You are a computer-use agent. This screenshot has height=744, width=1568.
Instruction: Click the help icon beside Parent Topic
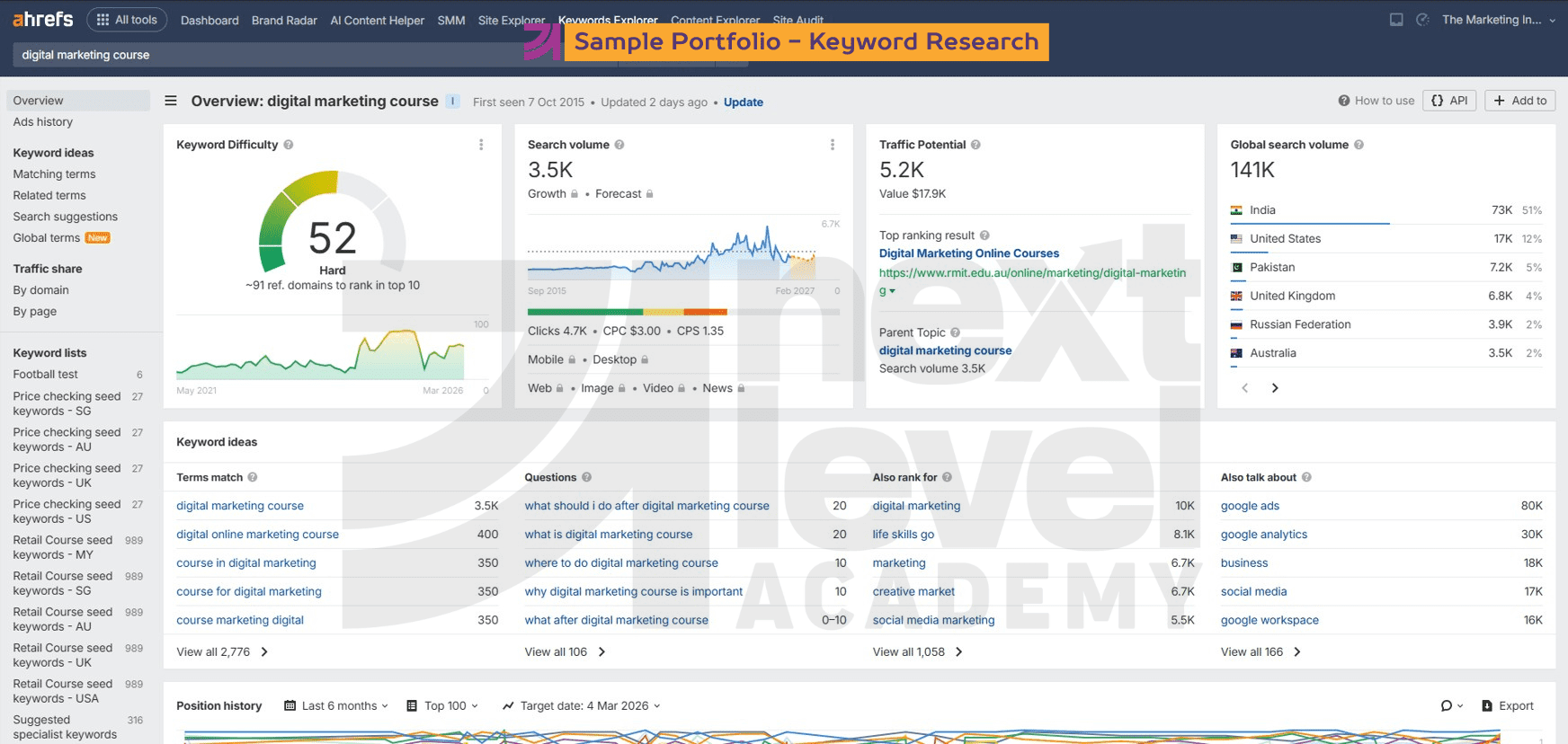955,332
